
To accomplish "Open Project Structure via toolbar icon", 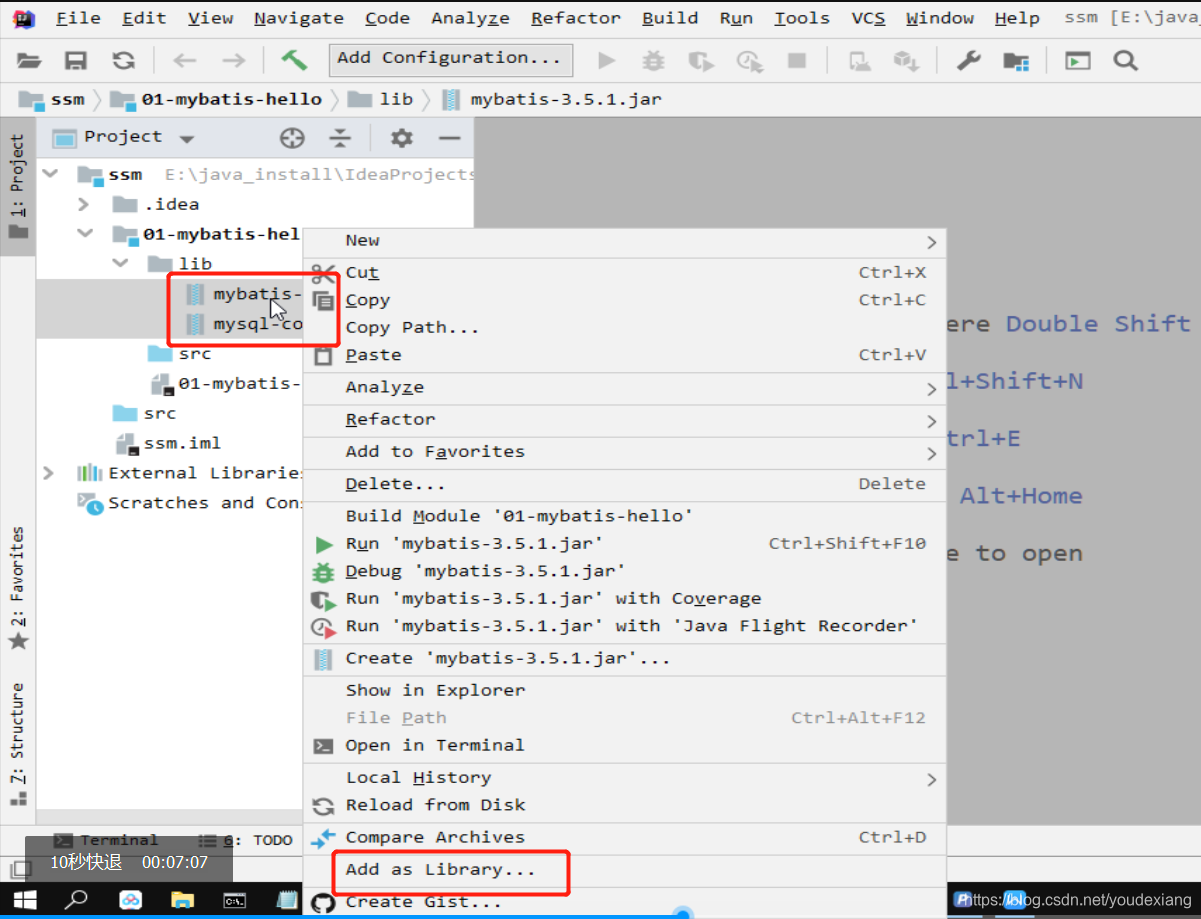I will (1015, 60).
